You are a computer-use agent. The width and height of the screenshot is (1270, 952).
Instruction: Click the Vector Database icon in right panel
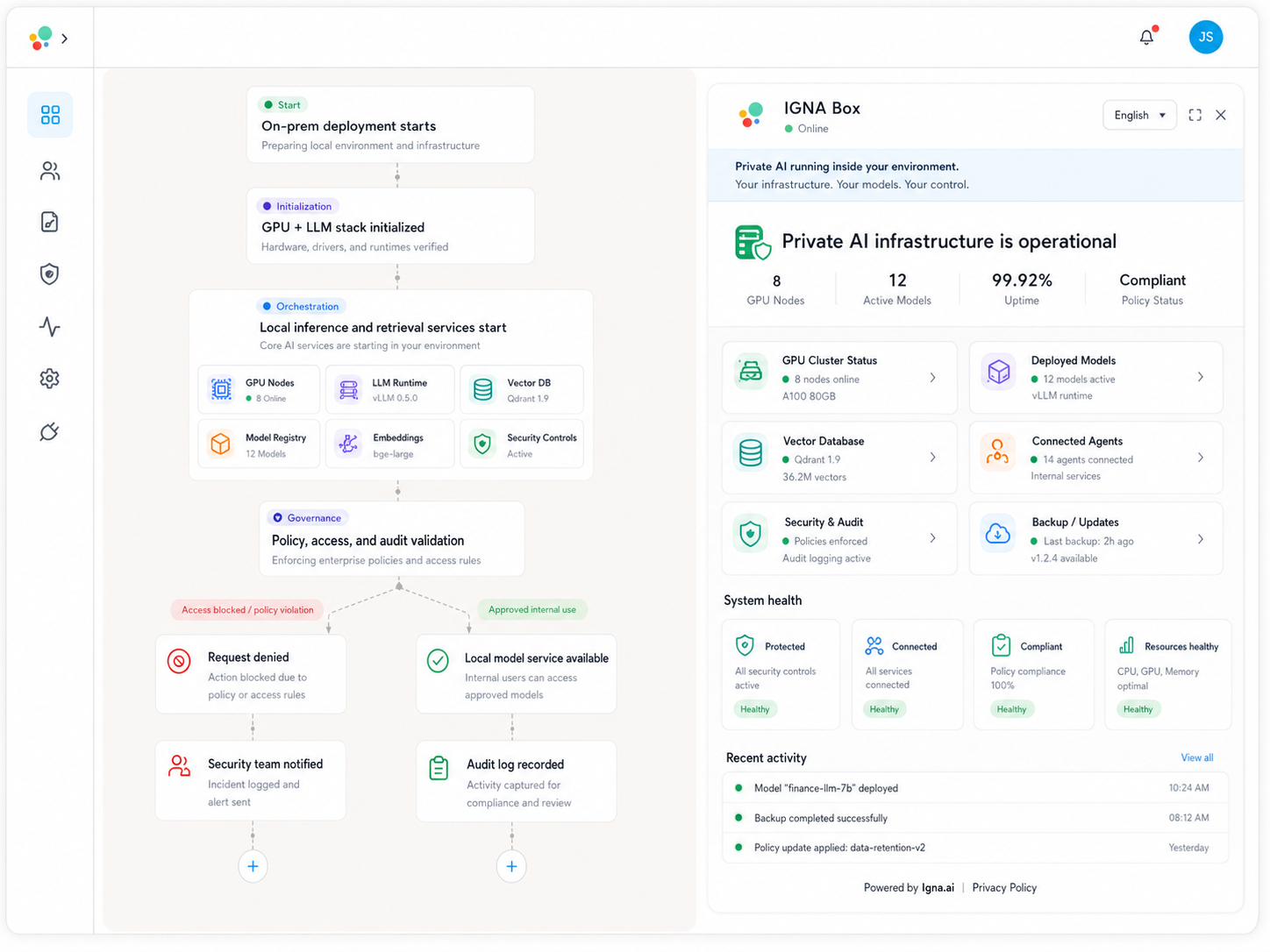pos(751,453)
